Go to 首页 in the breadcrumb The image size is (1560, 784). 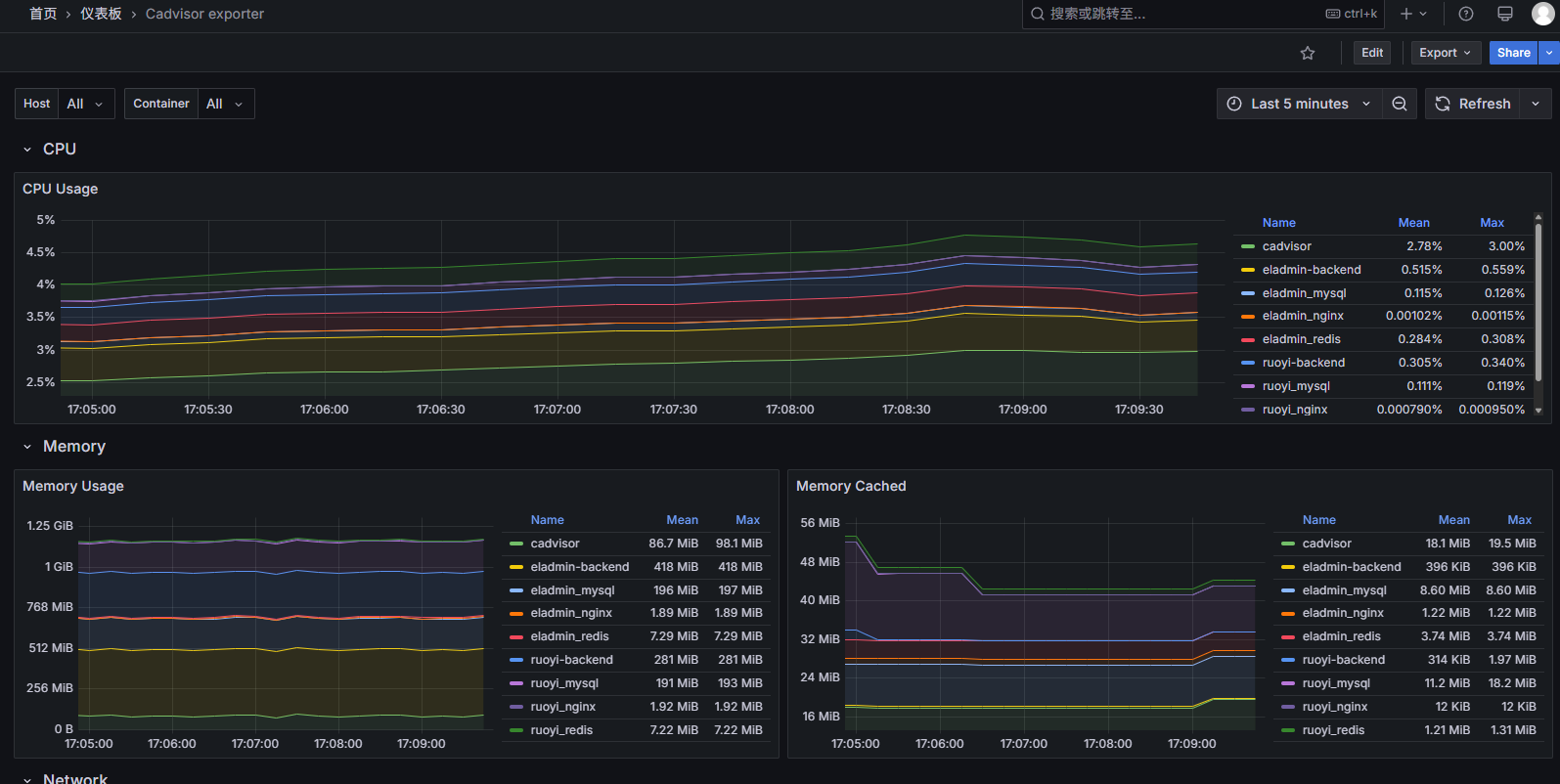43,14
